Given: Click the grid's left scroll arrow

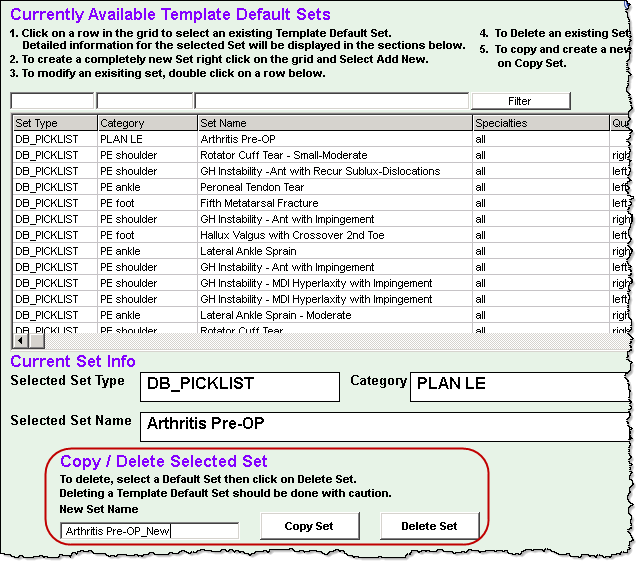Looking at the screenshot, I should 20,340.
